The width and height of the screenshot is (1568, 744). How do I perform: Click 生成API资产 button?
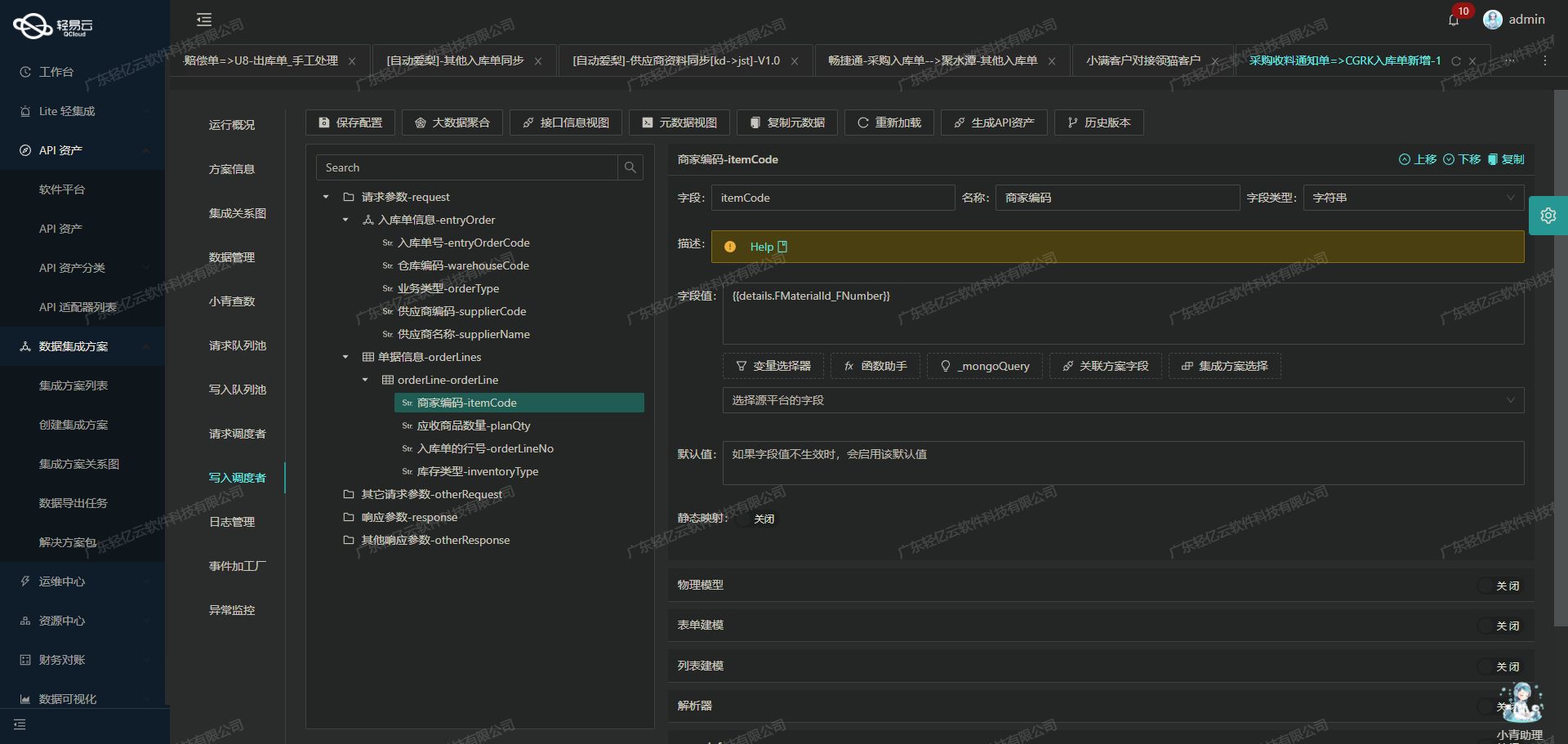[x=994, y=123]
